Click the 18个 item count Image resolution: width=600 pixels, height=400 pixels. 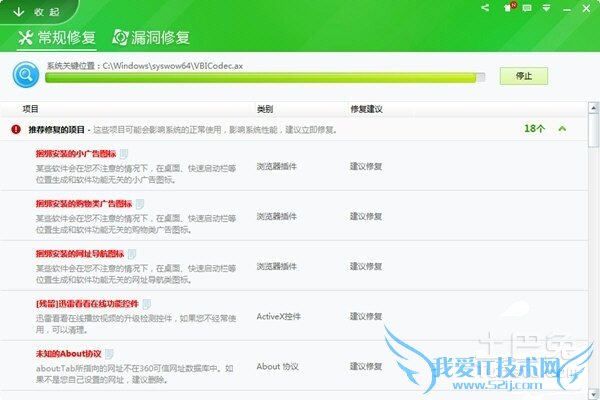click(x=534, y=129)
